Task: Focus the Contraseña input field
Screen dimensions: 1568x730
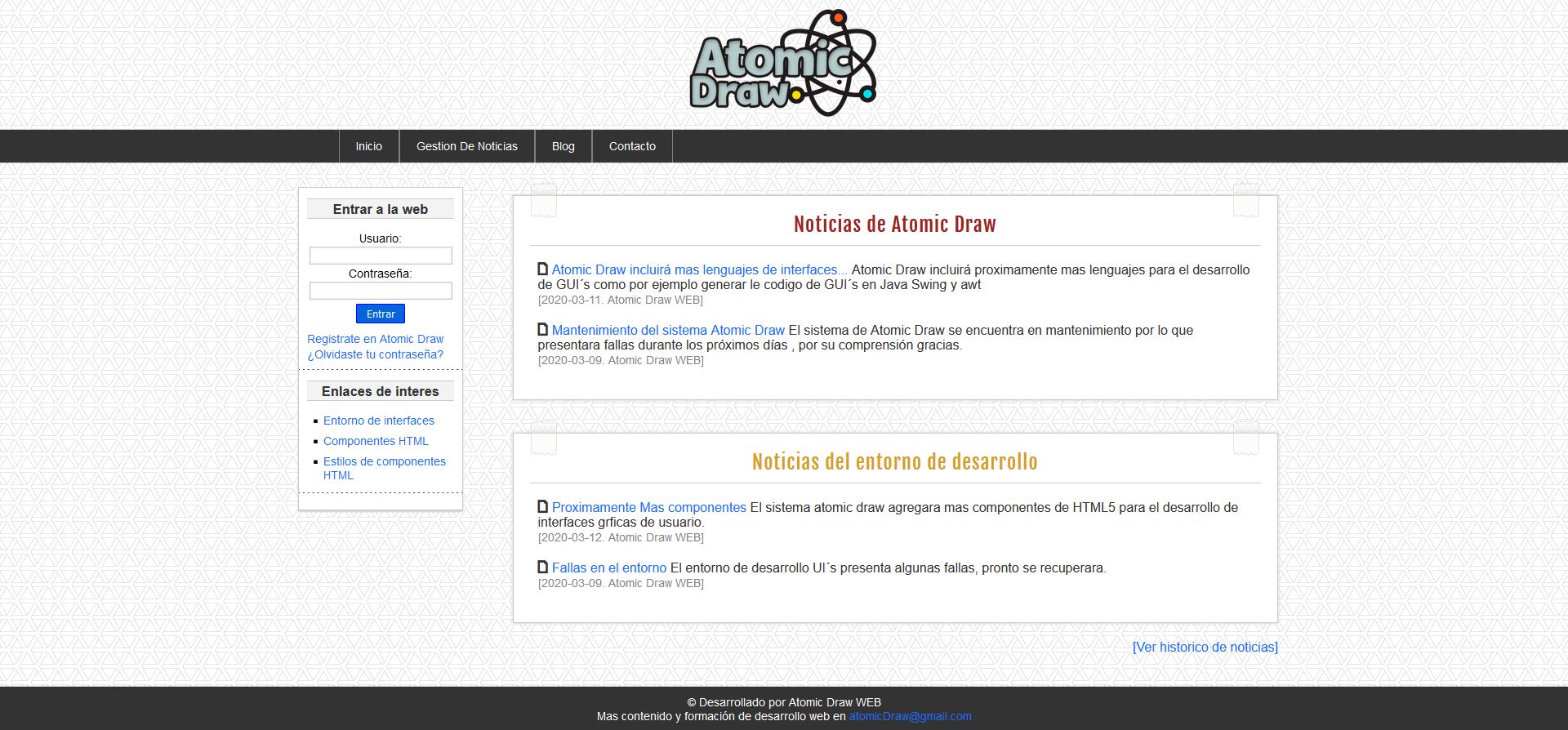Action: [x=381, y=291]
